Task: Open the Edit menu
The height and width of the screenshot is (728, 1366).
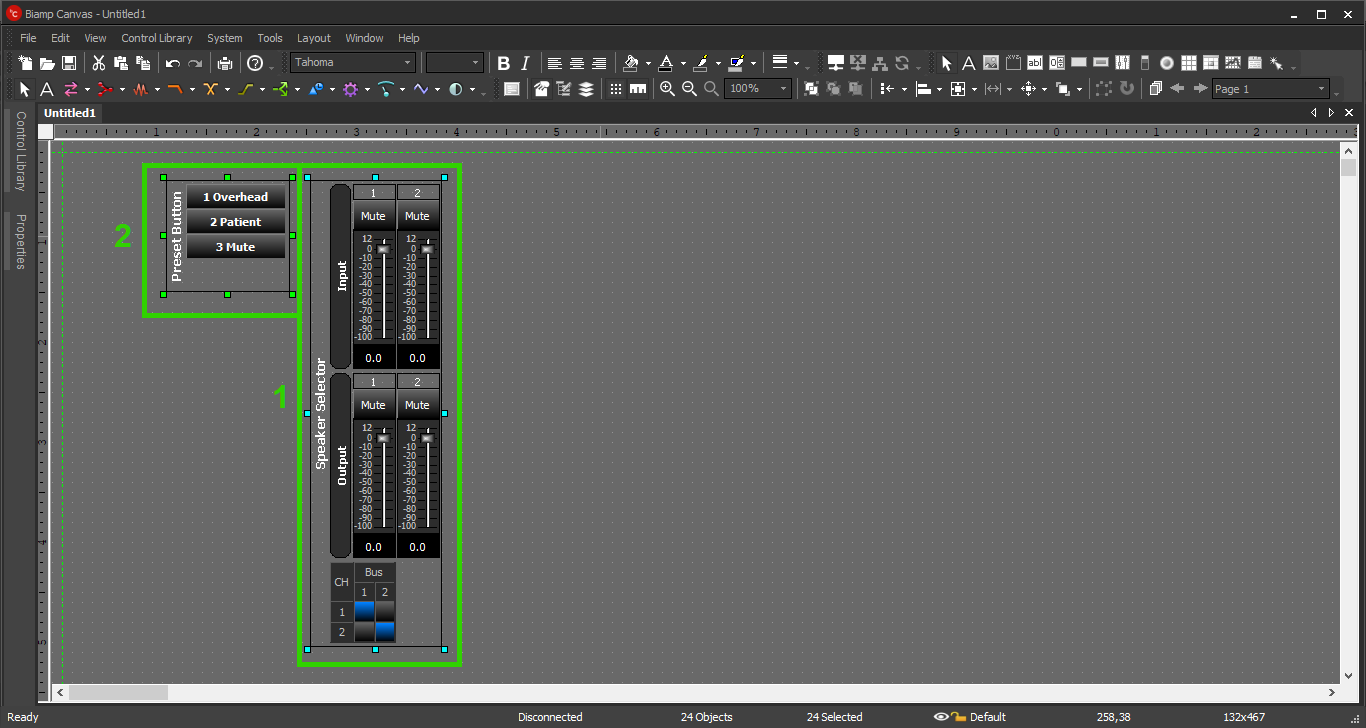Action: (x=60, y=38)
